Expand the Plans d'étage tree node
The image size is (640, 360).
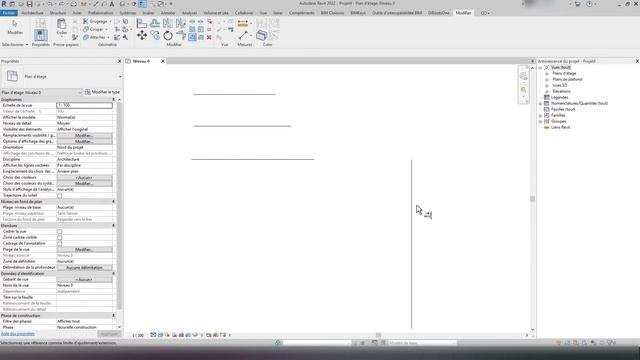click(547, 73)
